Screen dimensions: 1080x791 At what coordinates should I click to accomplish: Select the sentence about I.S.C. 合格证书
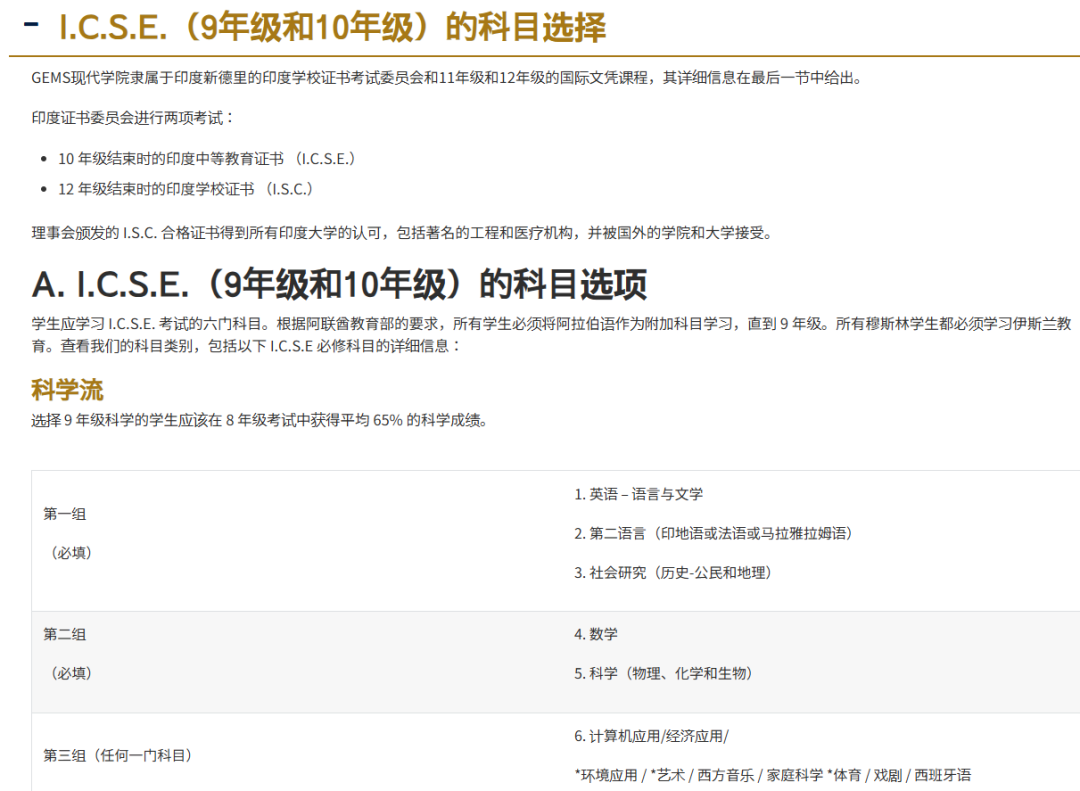pos(400,233)
